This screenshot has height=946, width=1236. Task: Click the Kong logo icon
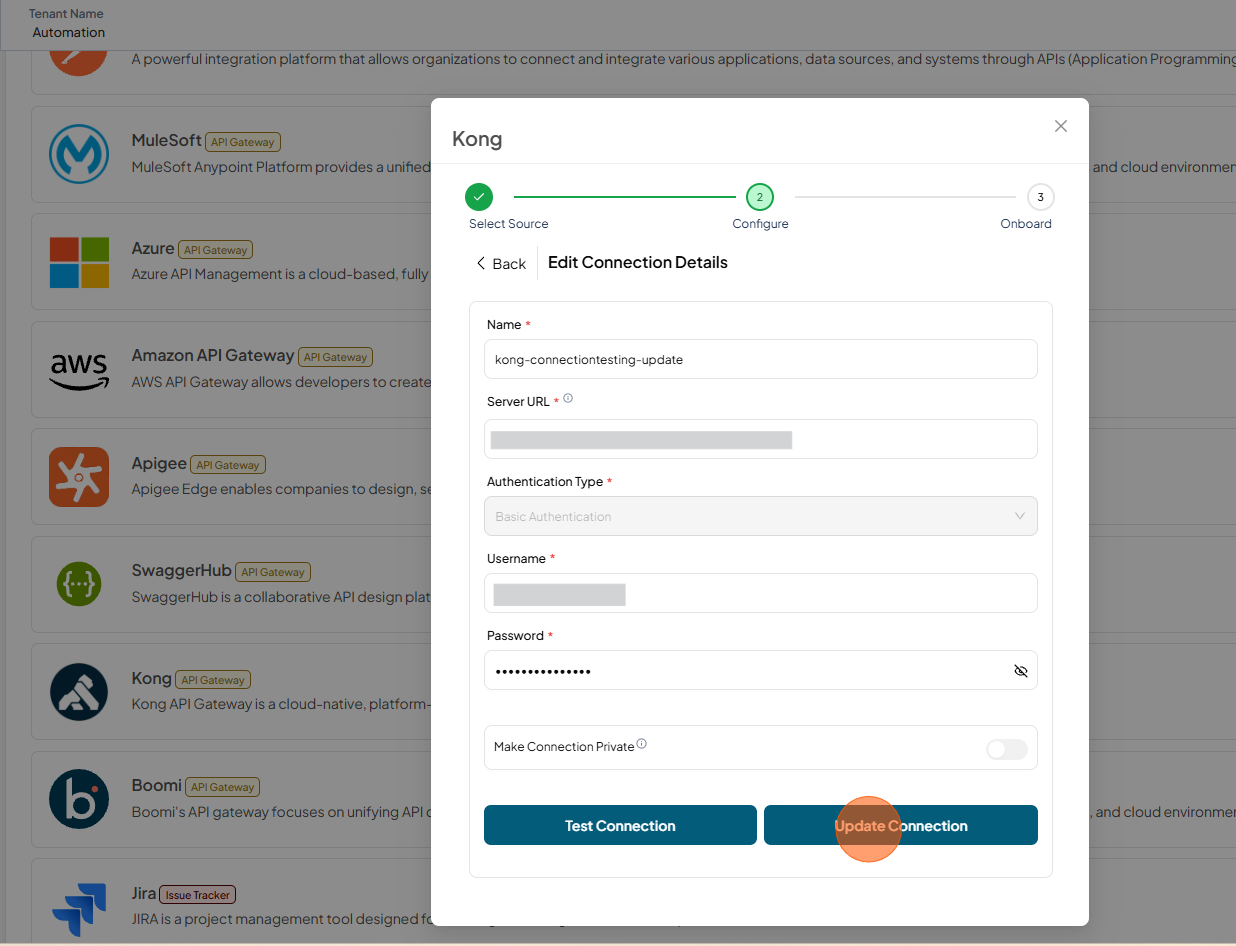pos(79,692)
